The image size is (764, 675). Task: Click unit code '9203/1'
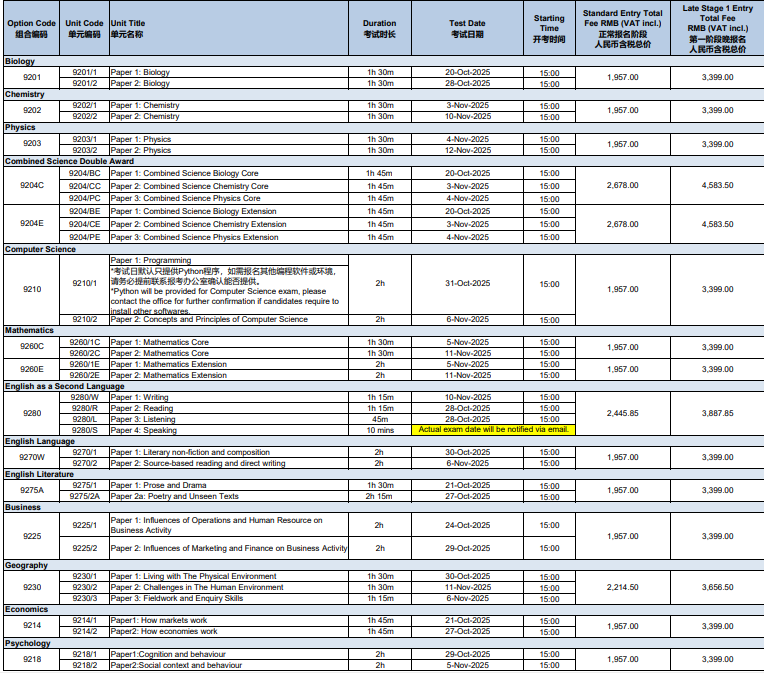[85, 139]
